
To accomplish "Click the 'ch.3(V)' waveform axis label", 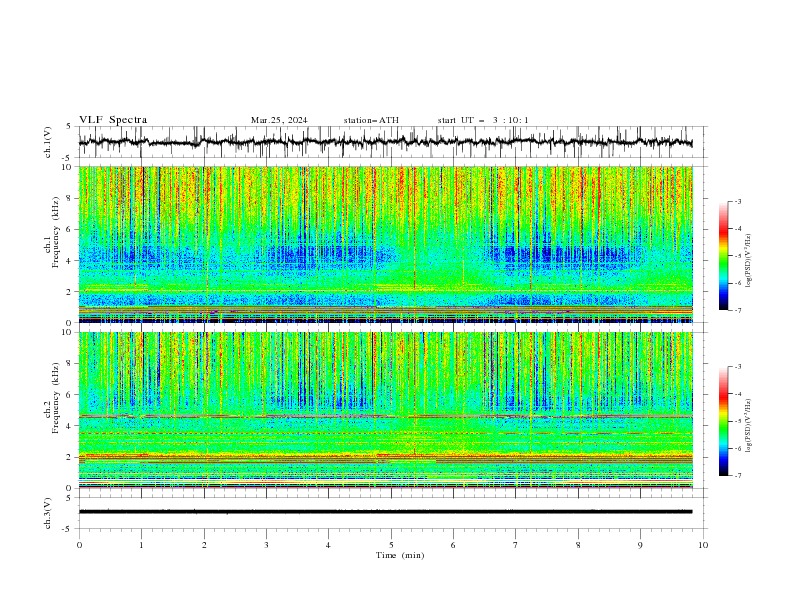I will tap(48, 513).
